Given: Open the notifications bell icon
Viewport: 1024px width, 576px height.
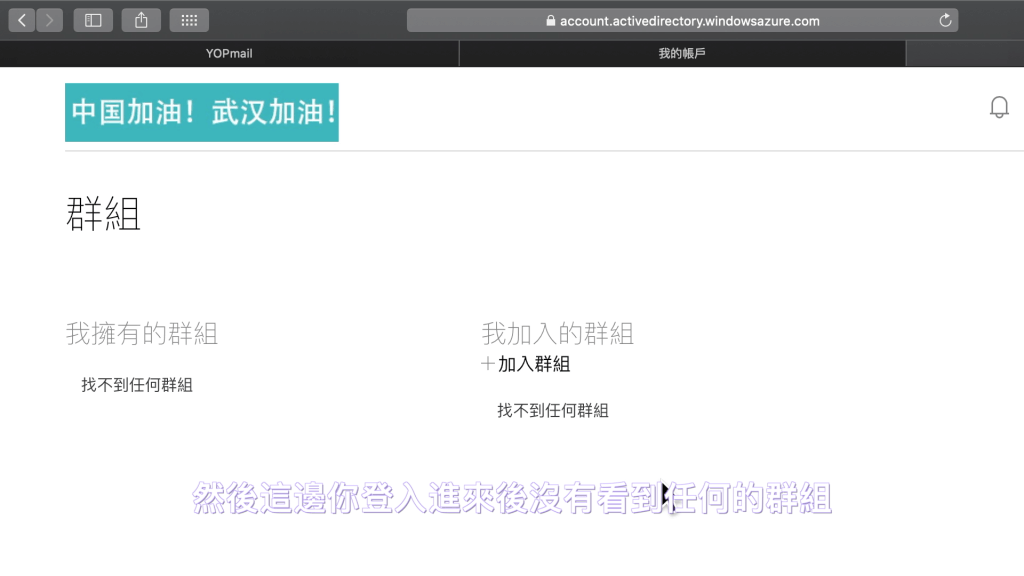Looking at the screenshot, I should point(999,107).
